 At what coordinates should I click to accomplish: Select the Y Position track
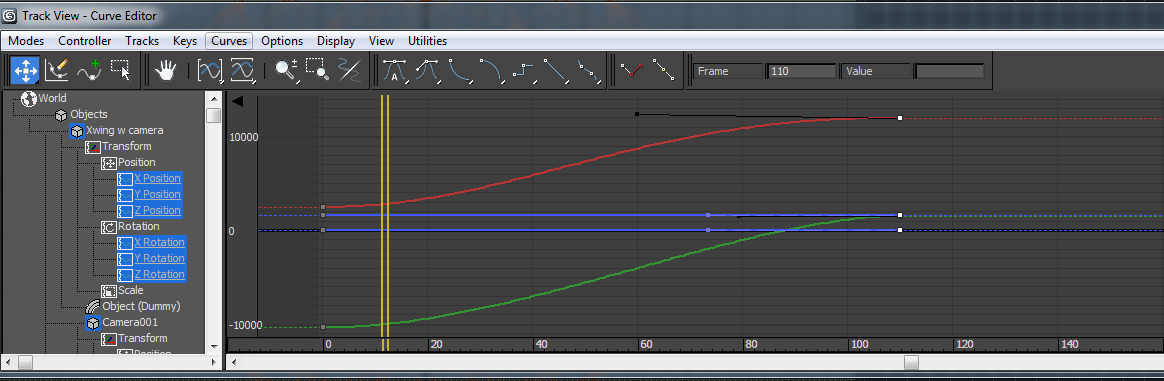click(x=157, y=195)
